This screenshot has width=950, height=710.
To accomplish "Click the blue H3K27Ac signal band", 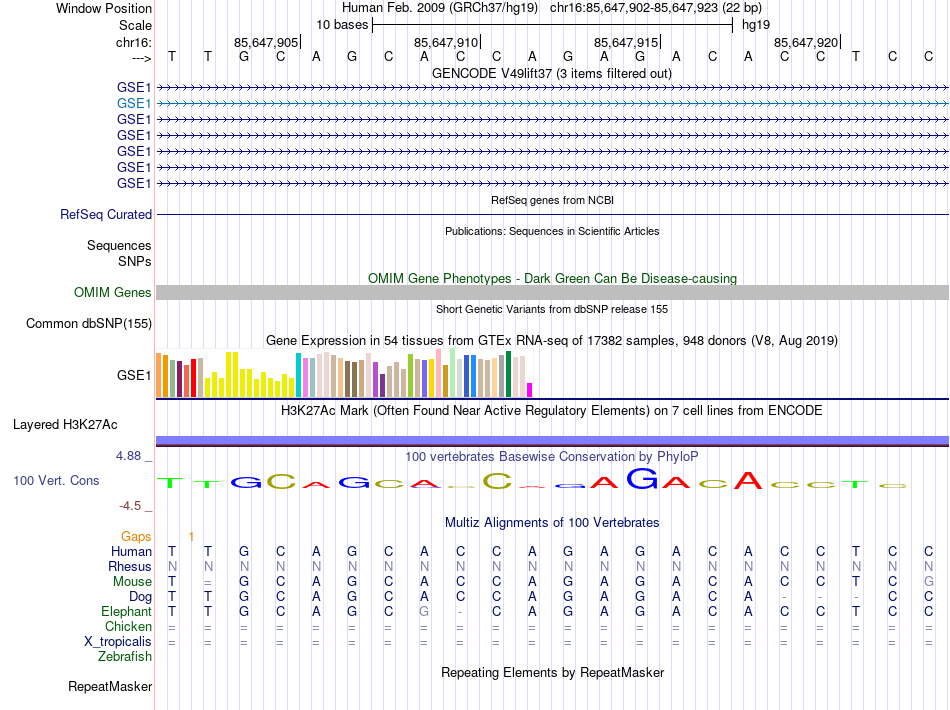I will point(552,440).
